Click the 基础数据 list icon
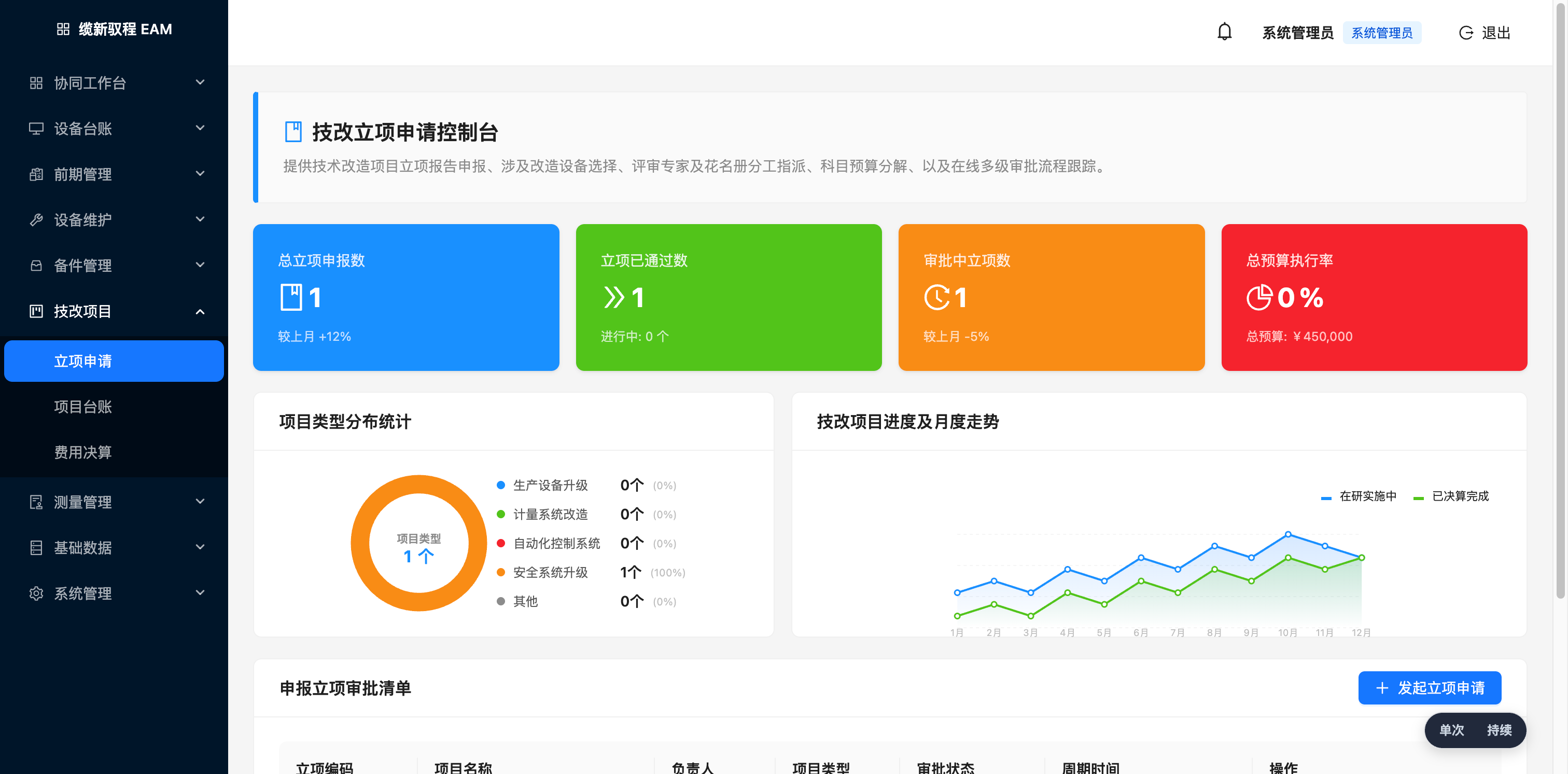This screenshot has width=1568, height=774. tap(36, 547)
